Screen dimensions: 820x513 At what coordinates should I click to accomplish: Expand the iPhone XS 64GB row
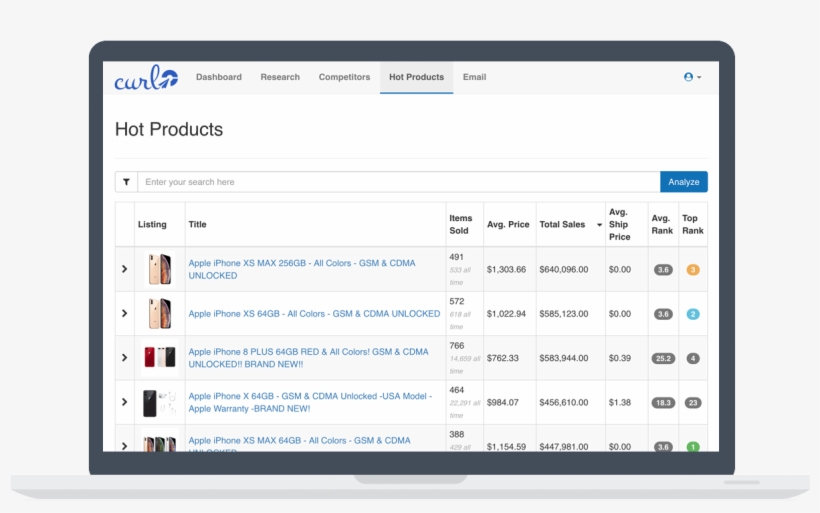click(x=124, y=313)
